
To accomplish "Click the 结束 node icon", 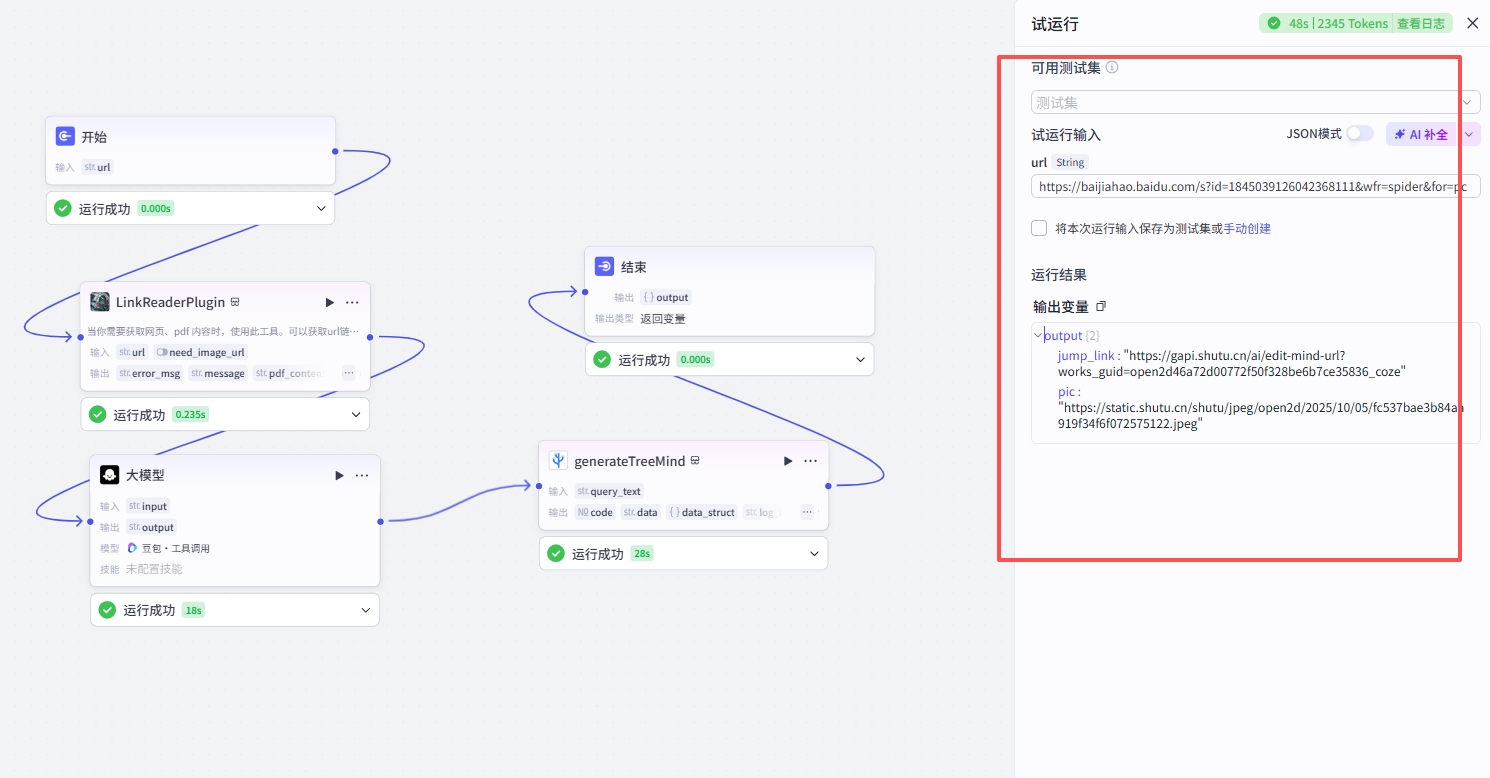I will click(604, 267).
